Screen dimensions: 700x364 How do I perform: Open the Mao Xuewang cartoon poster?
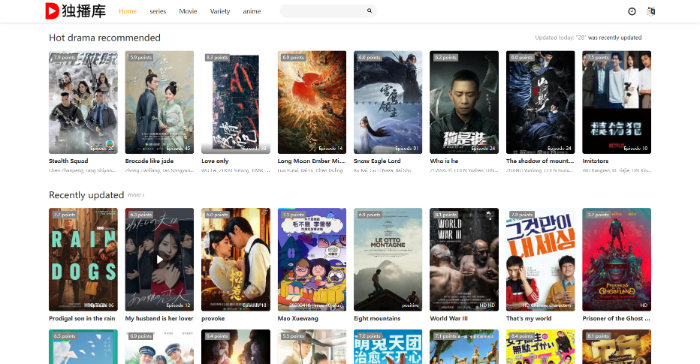312,259
